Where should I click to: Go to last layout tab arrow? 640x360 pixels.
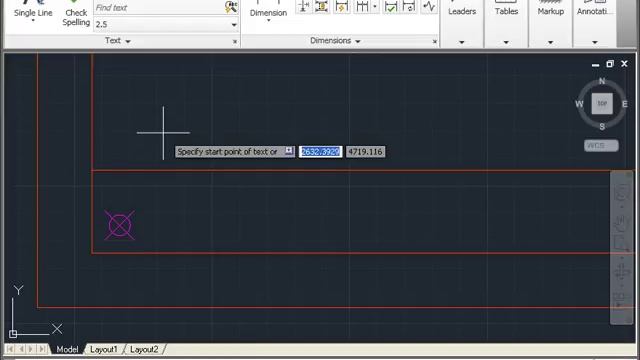[x=42, y=349]
